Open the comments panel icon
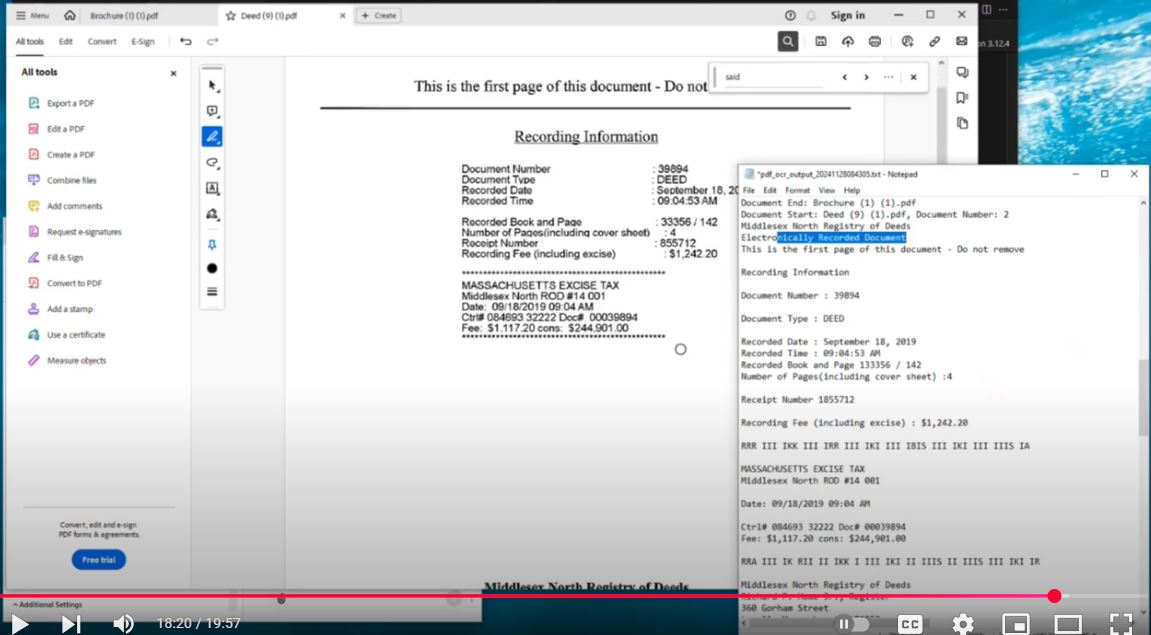Screen dimensions: 1151x635 (962, 73)
